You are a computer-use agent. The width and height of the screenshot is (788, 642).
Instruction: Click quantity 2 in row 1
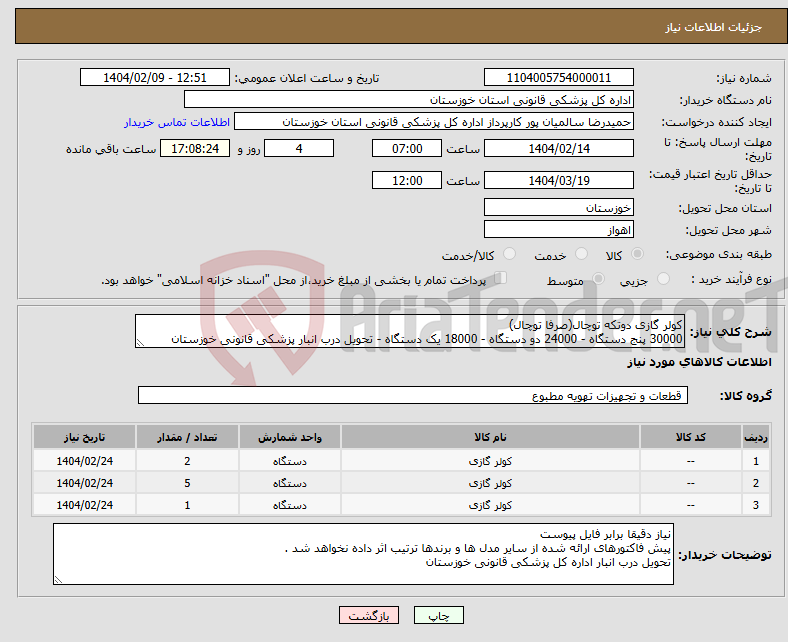(187, 461)
